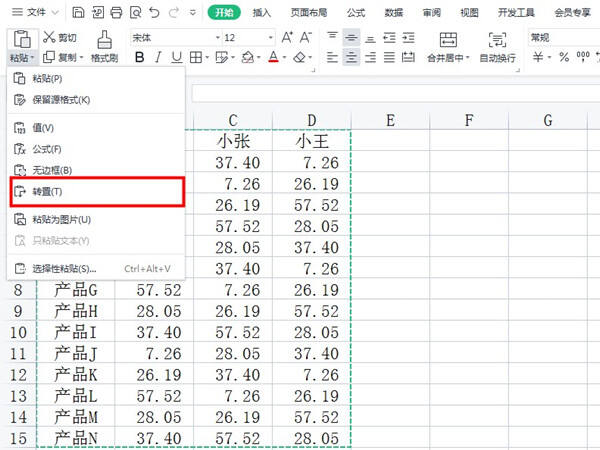
Task: Expand quick access toolbar customize arrow
Action: 193,13
